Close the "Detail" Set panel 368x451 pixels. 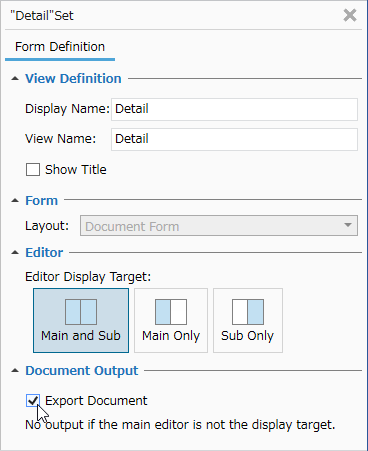350,15
